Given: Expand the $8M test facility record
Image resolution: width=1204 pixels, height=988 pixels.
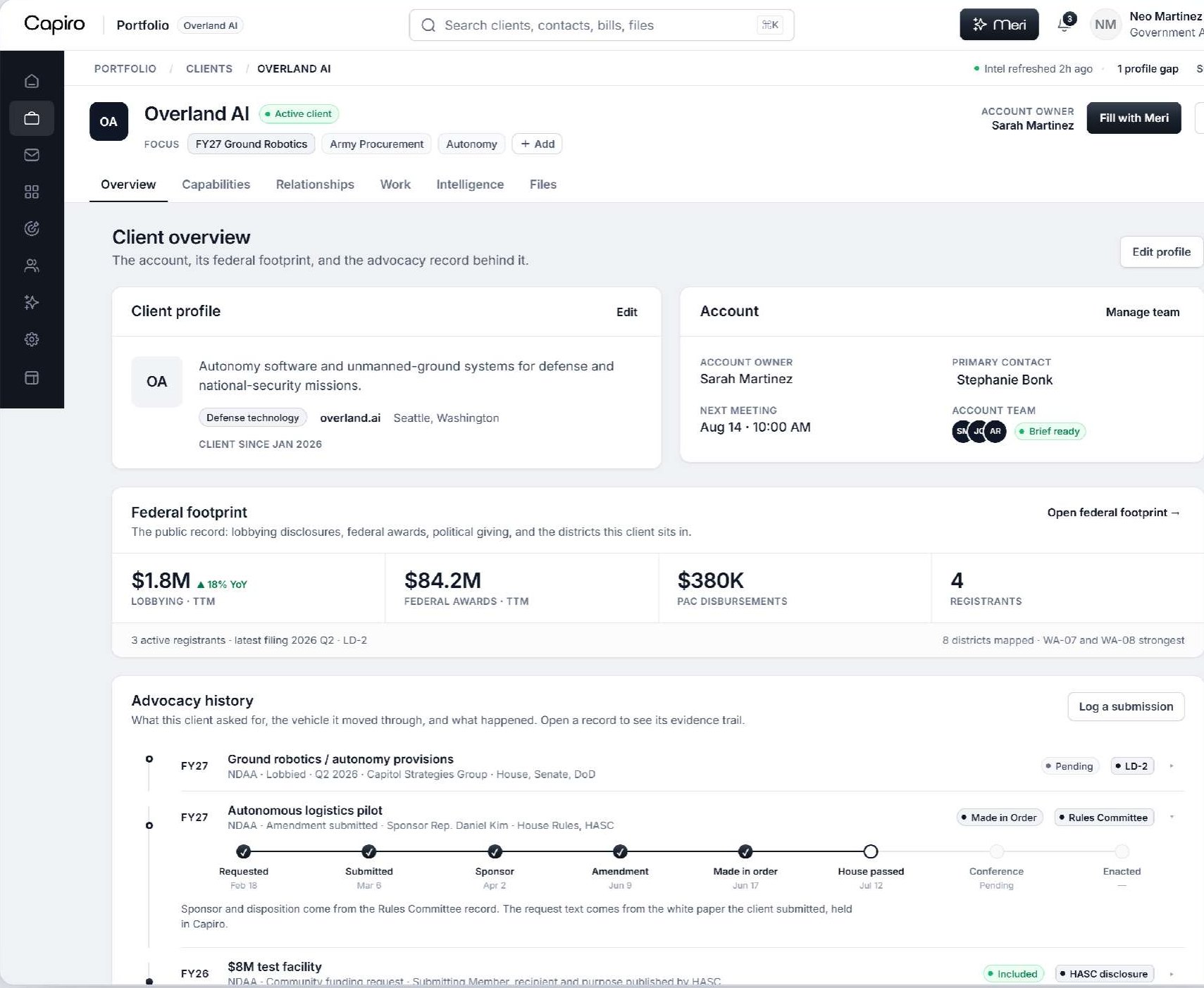Looking at the screenshot, I should 1172,974.
